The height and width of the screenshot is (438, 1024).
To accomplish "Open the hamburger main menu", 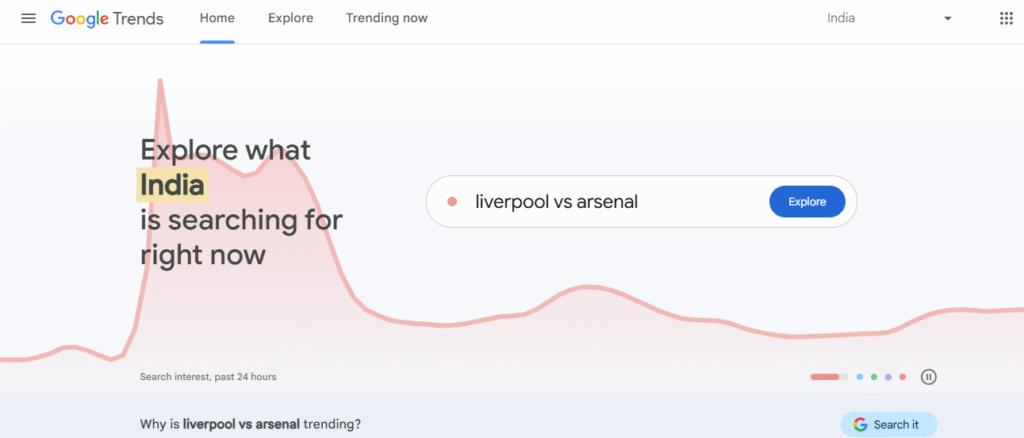I will coord(28,19).
